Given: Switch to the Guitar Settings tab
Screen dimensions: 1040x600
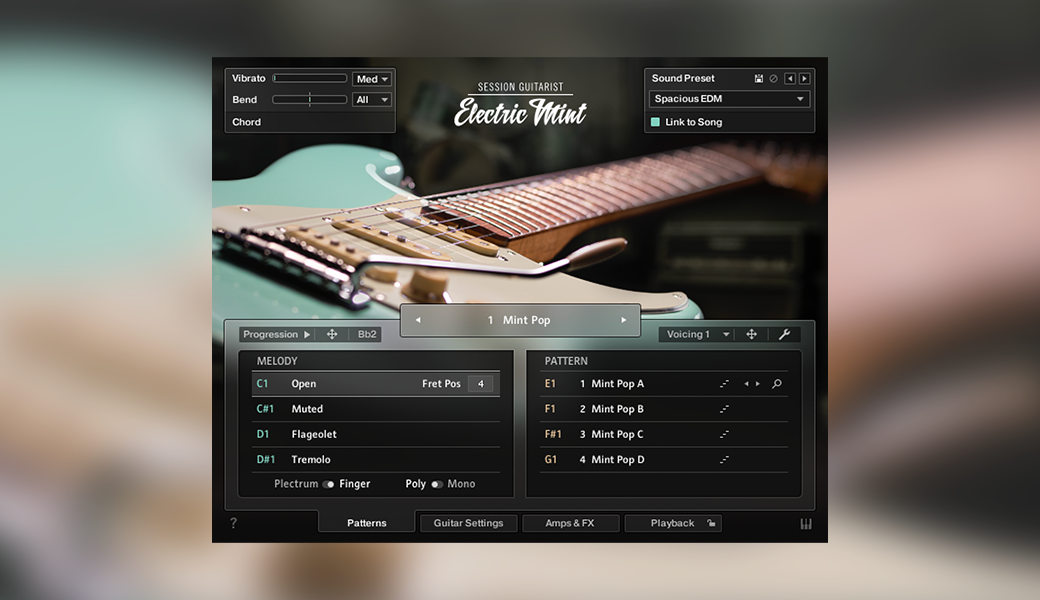Looking at the screenshot, I should [468, 523].
